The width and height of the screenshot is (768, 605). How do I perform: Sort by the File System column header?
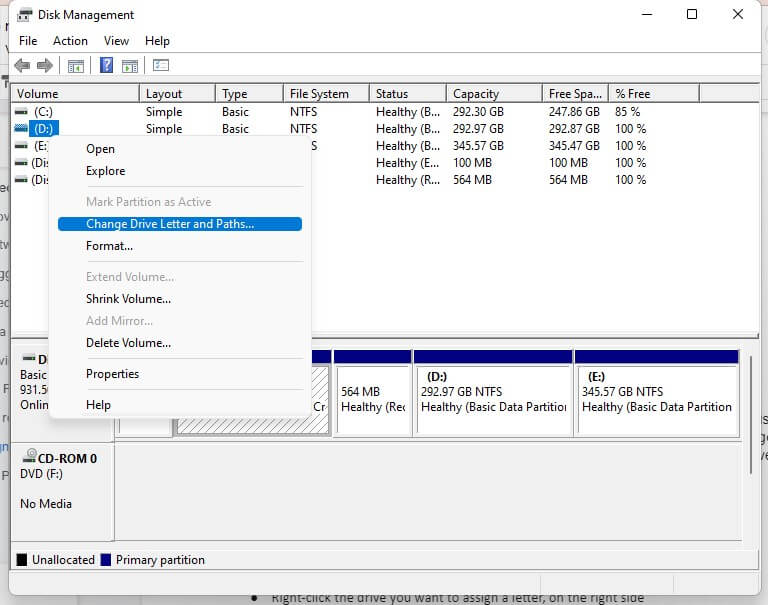click(326, 93)
